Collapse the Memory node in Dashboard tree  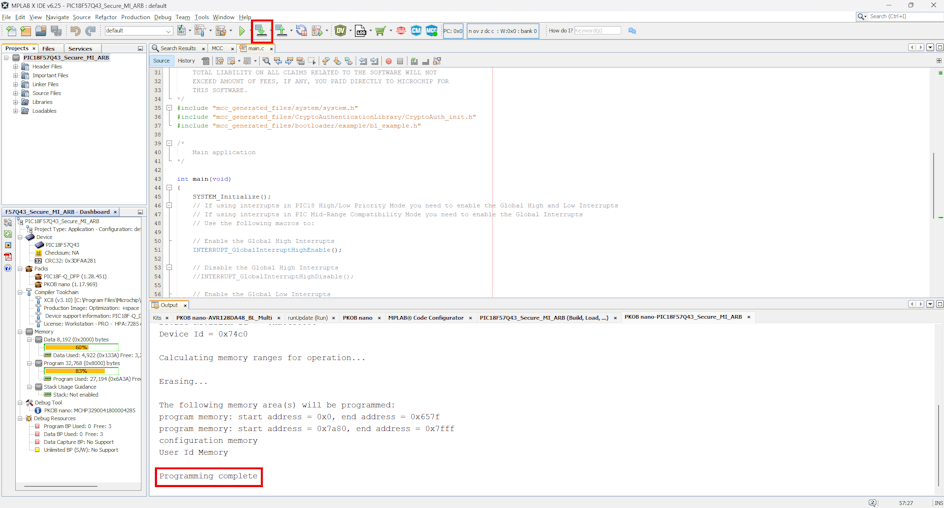click(x=20, y=332)
